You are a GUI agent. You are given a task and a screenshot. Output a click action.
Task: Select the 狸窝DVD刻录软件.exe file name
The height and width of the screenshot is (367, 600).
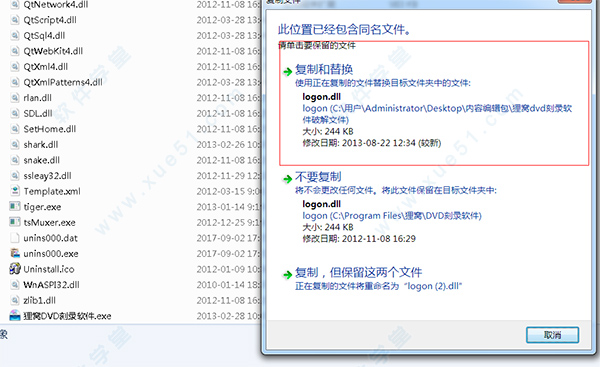(x=67, y=316)
